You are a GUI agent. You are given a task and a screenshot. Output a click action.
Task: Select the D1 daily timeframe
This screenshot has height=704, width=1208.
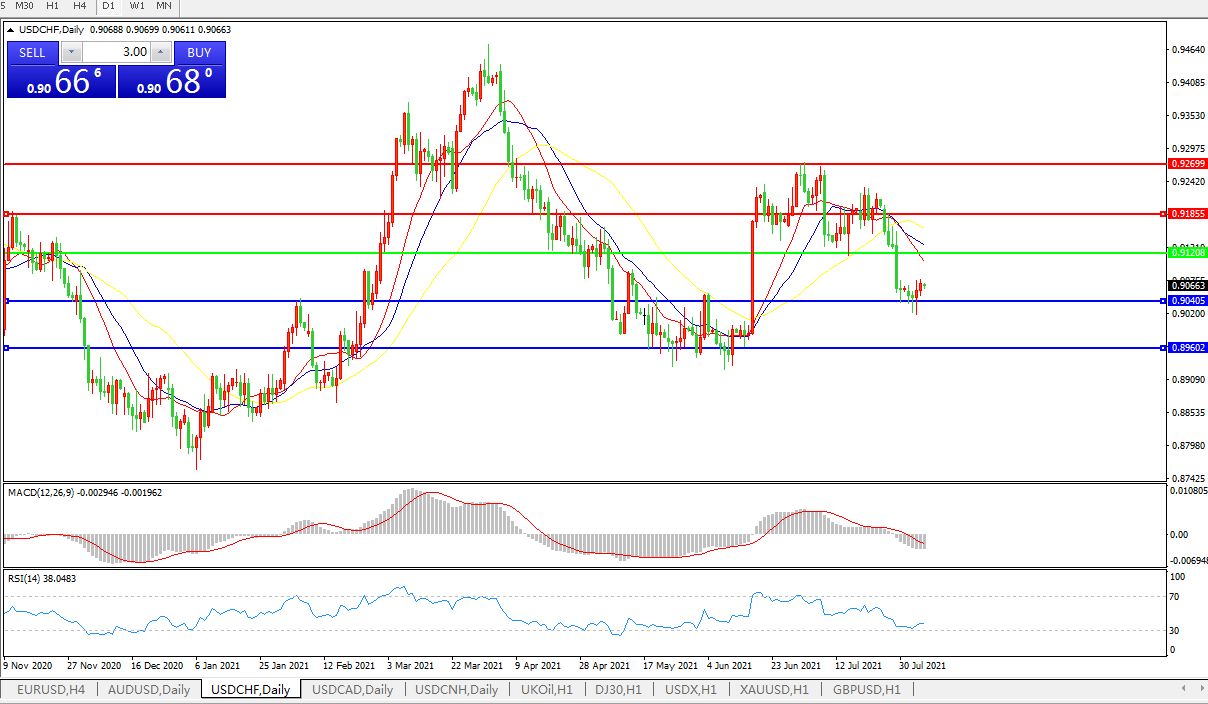[110, 6]
